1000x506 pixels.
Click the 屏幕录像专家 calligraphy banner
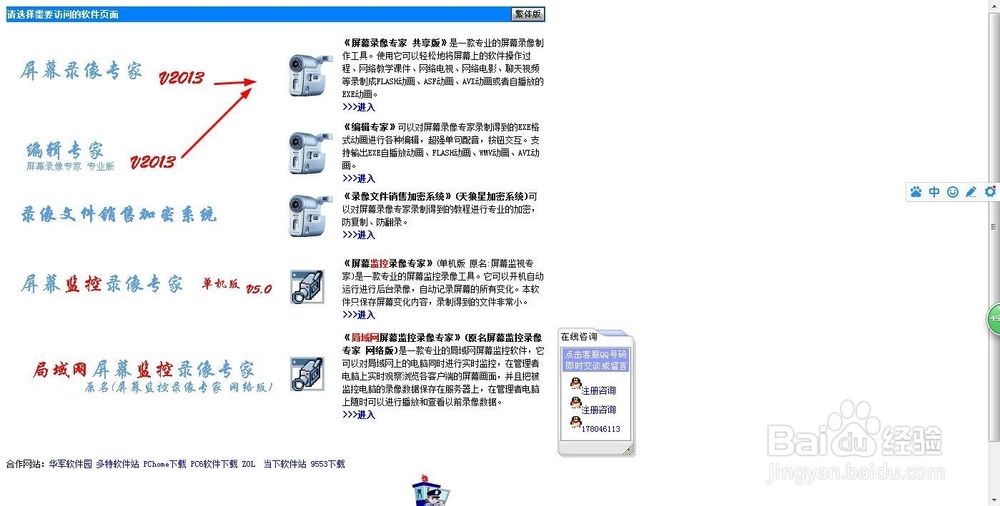[x=81, y=70]
